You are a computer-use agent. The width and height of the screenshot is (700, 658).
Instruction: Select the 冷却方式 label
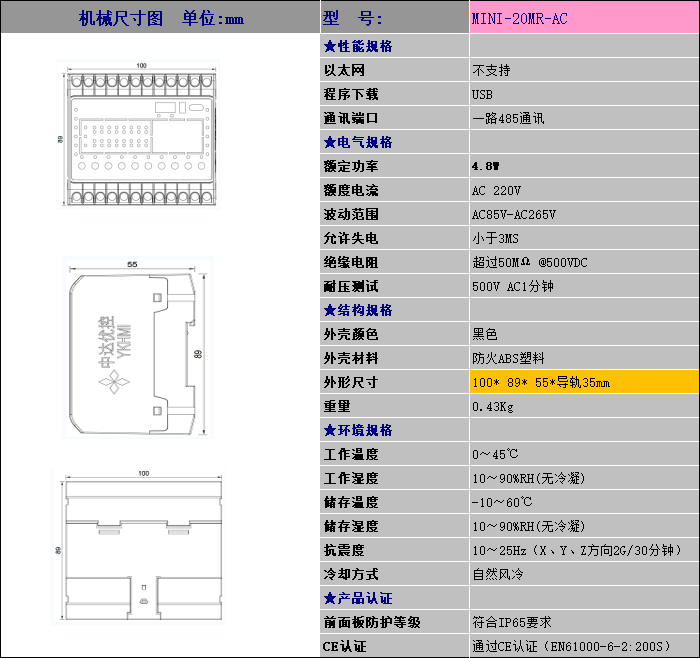(351, 574)
